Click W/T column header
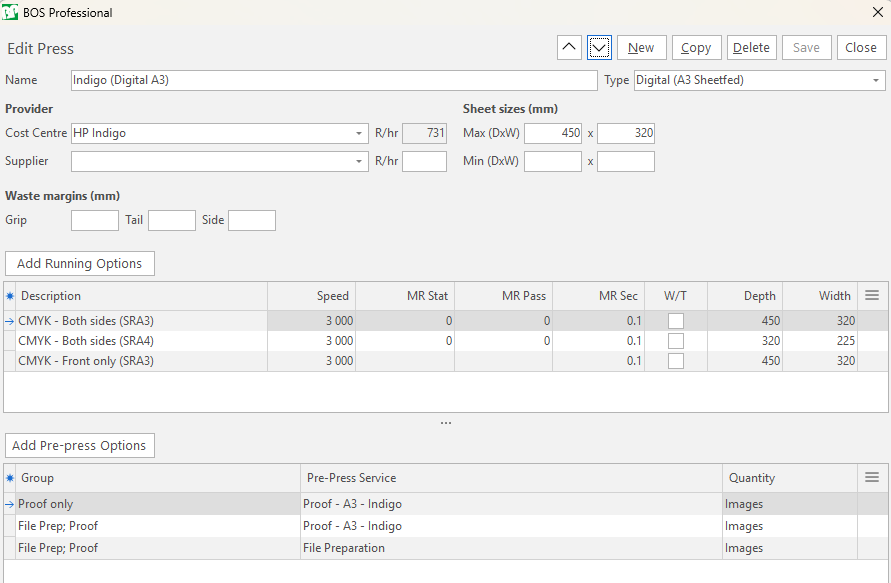Screen dimensions: 891x583 coord(676,296)
